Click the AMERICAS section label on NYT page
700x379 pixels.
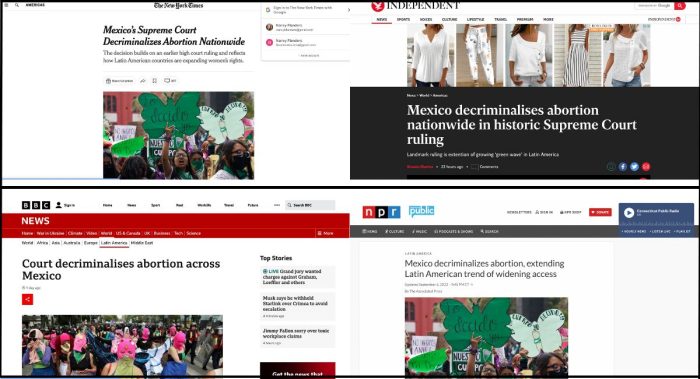[x=35, y=5]
